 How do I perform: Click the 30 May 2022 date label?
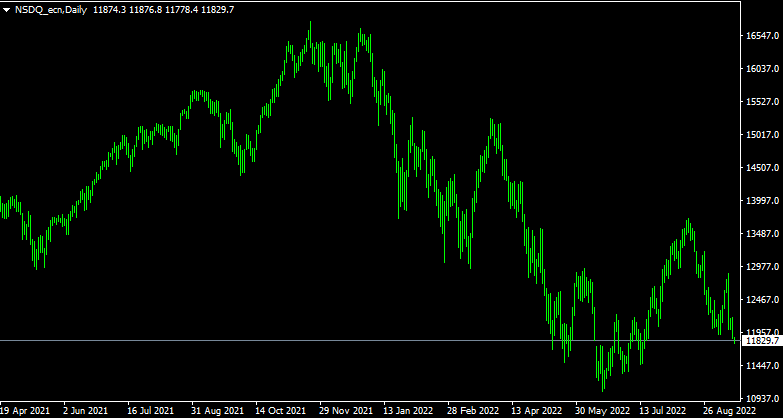coord(601,411)
